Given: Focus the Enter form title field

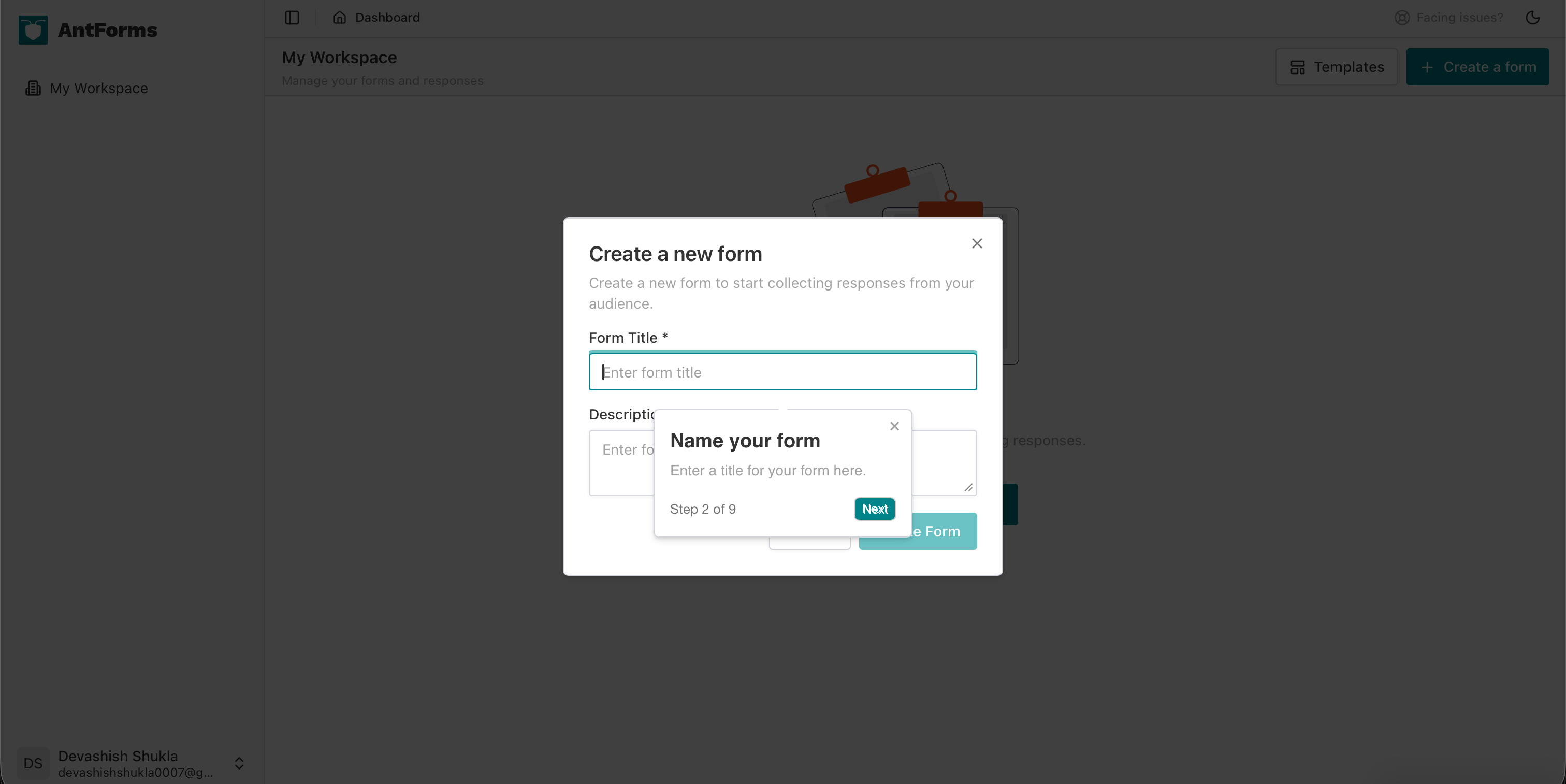Looking at the screenshot, I should [782, 371].
